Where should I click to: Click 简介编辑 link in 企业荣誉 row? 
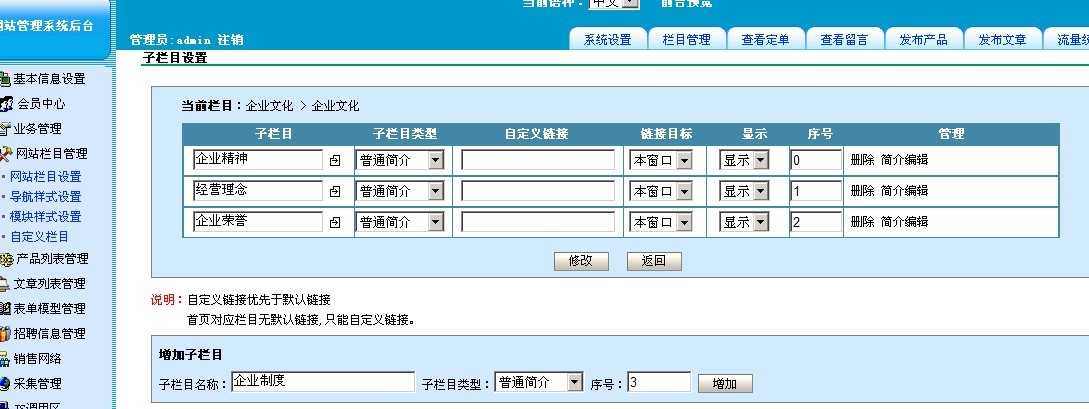tap(904, 222)
